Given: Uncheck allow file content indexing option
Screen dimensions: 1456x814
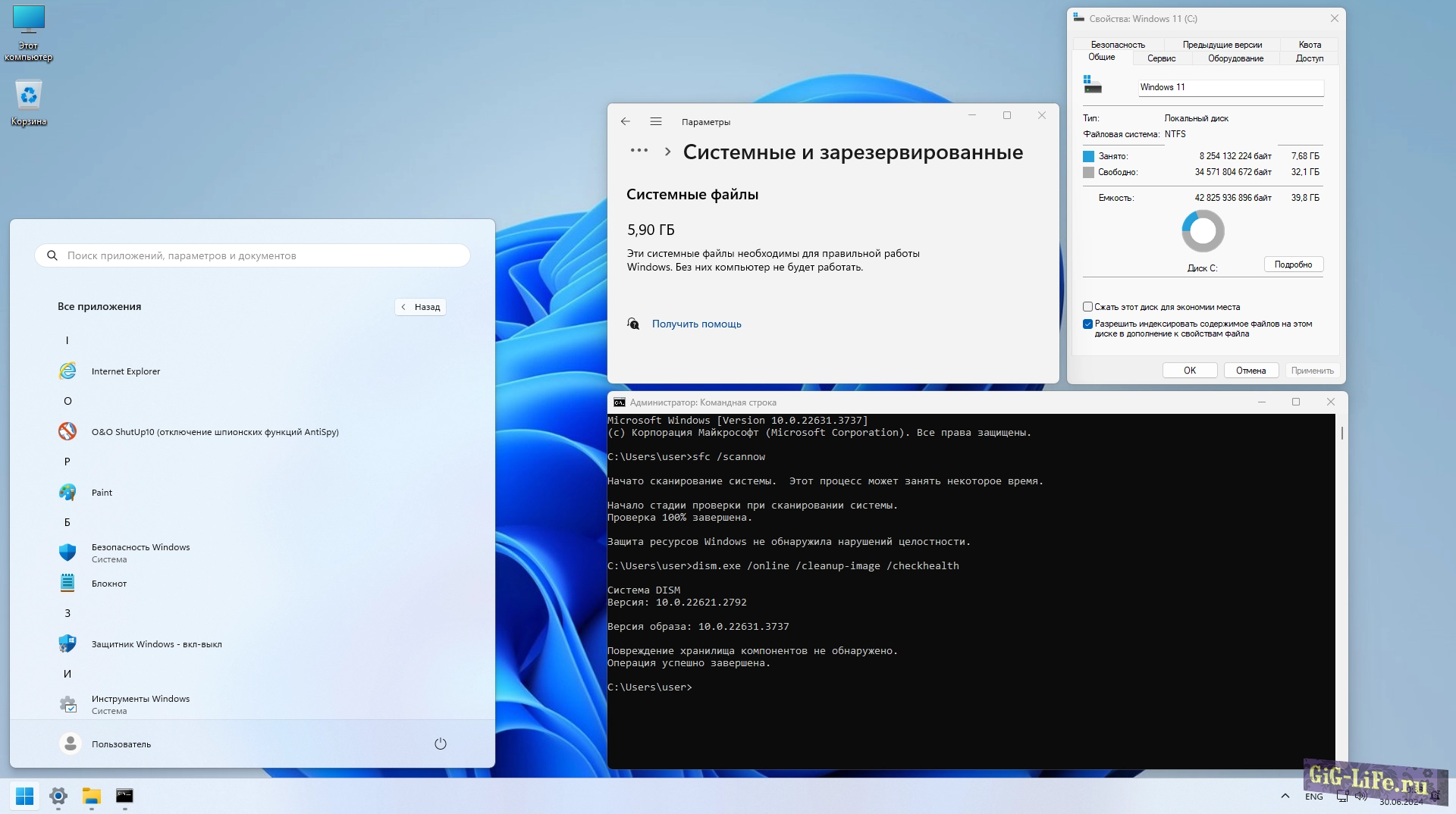Looking at the screenshot, I should tap(1087, 324).
